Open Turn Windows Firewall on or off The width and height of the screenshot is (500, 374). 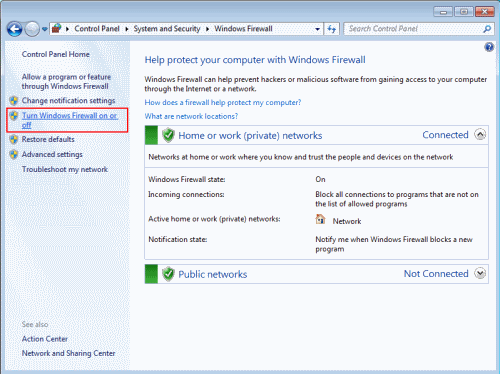[69, 120]
